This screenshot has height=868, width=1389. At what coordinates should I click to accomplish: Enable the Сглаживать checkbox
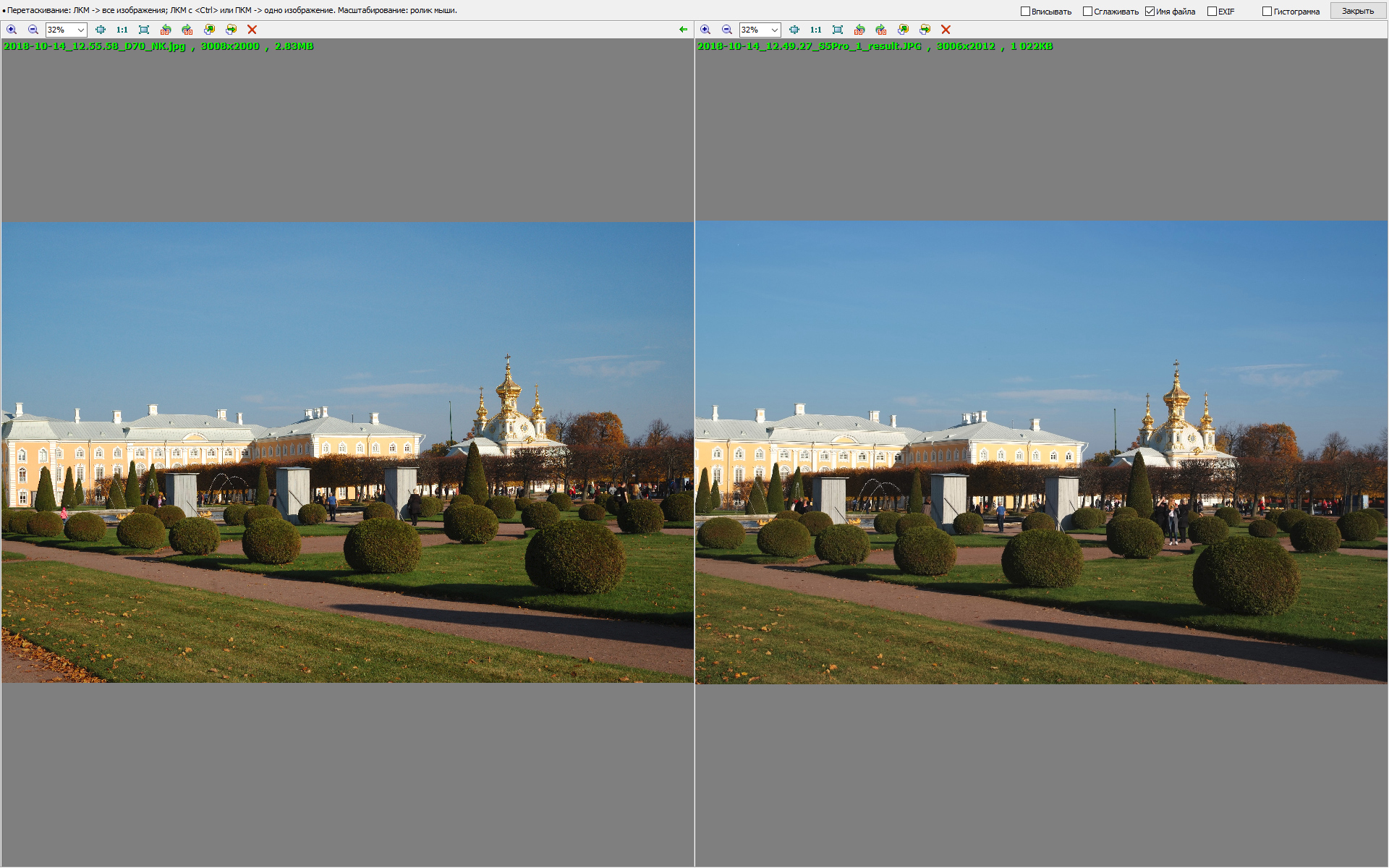point(1087,12)
